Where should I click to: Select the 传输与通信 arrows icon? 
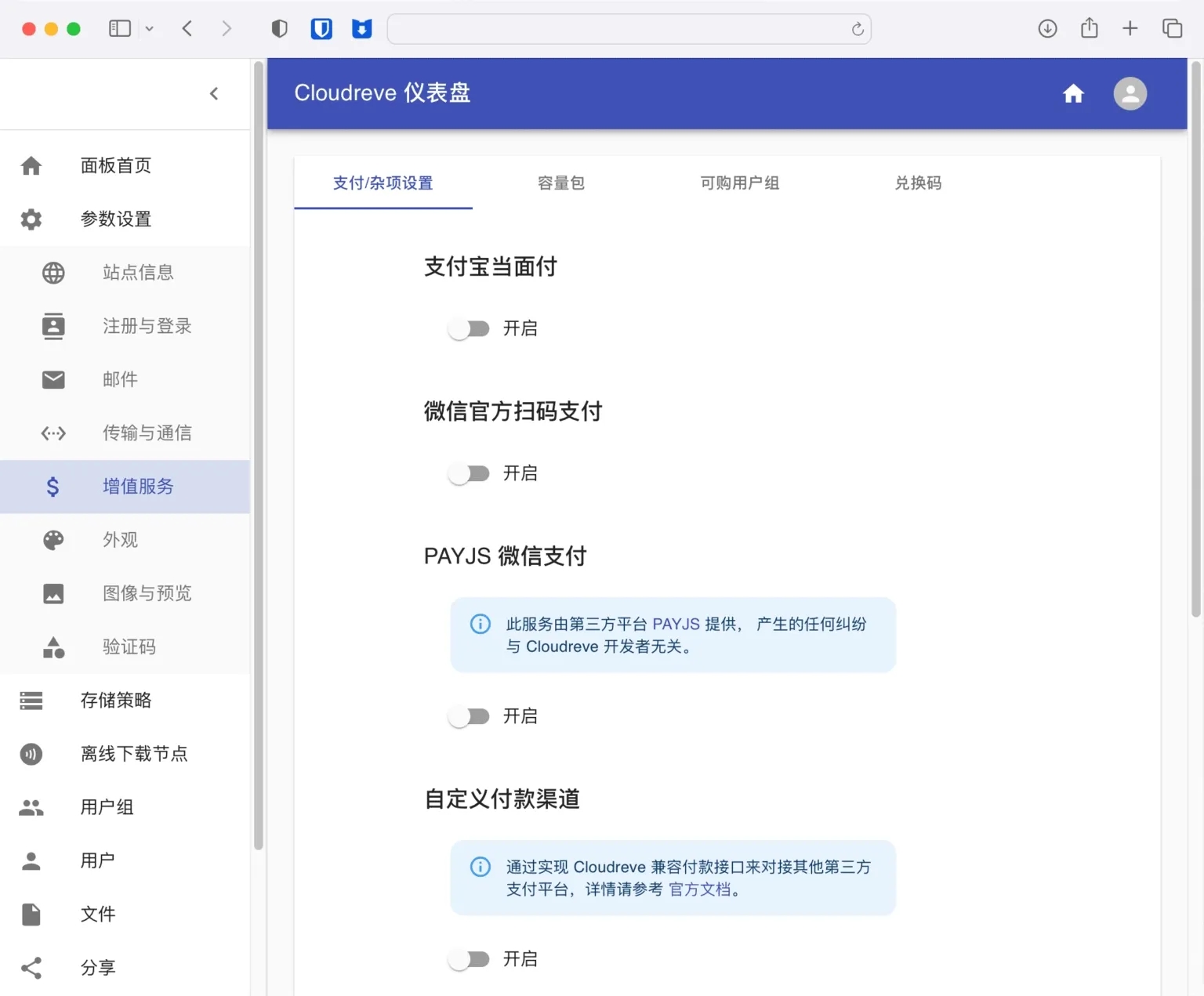53,433
